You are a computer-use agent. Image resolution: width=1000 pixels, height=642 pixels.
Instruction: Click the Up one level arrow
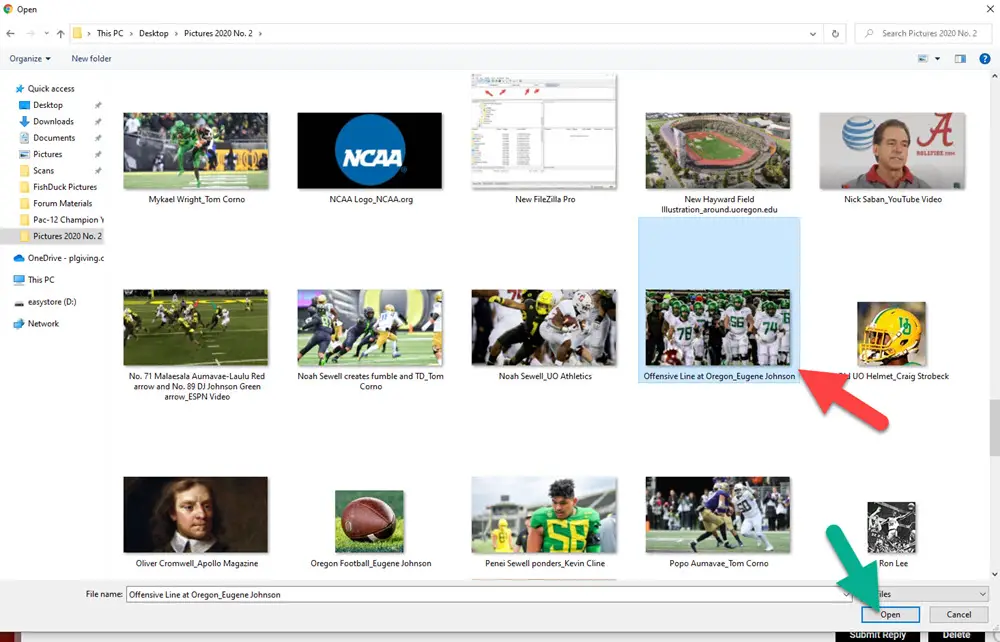coord(59,33)
